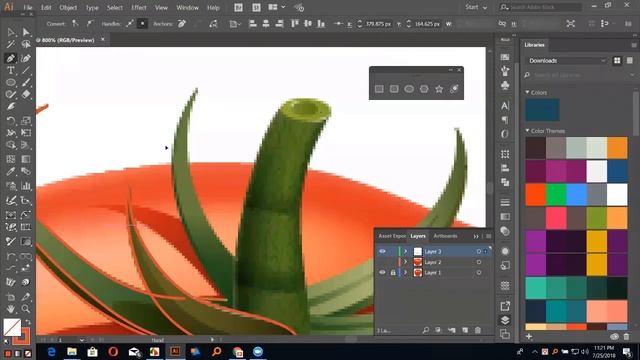The width and height of the screenshot is (640, 360).
Task: Open the Window menu
Action: [187, 7]
